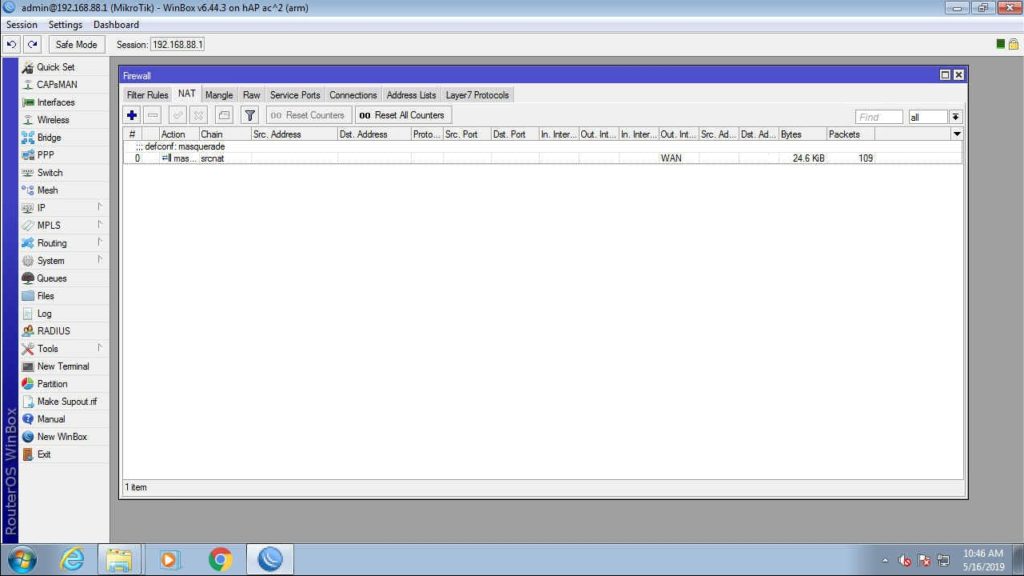Viewport: 1024px width, 576px height.
Task: Click Reset All Counters button
Action: pos(403,115)
